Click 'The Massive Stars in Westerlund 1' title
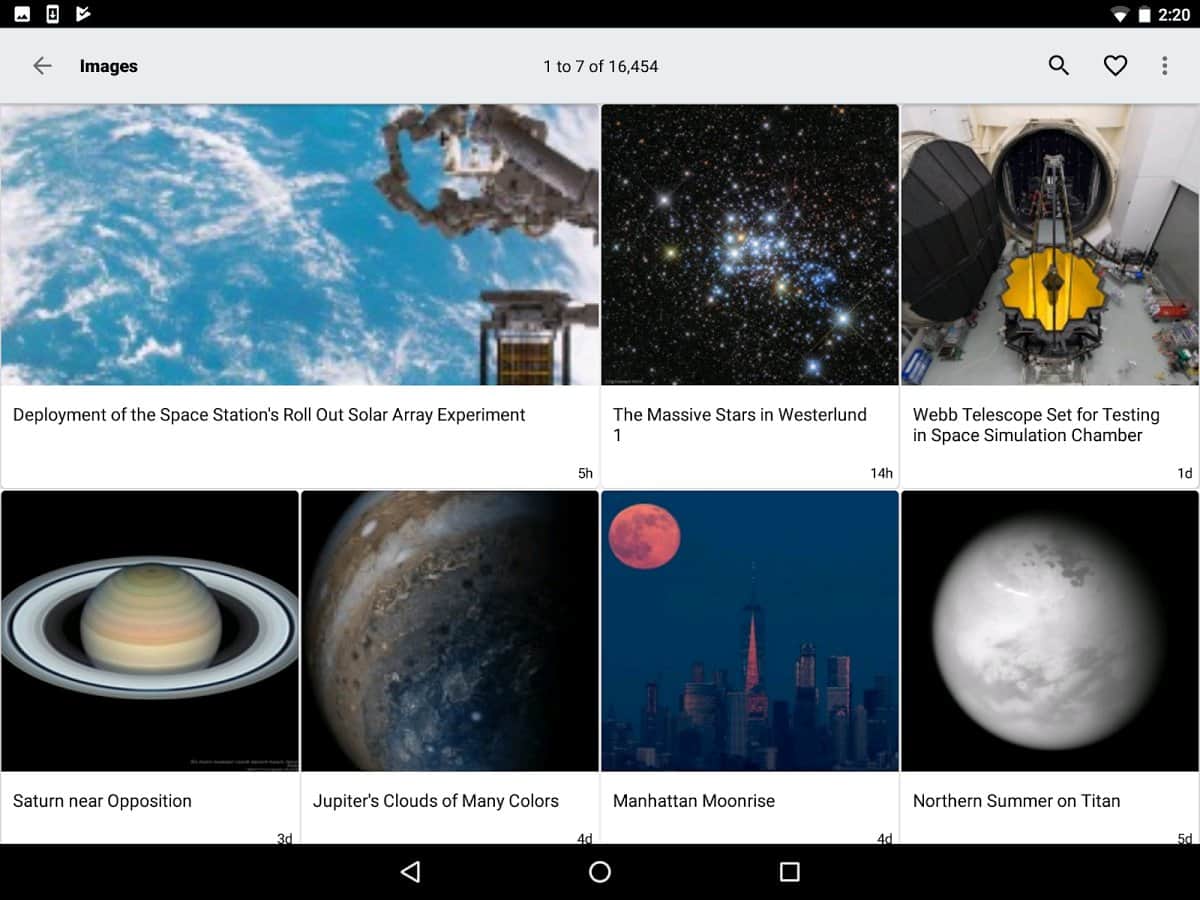1200x900 pixels. (x=740, y=425)
